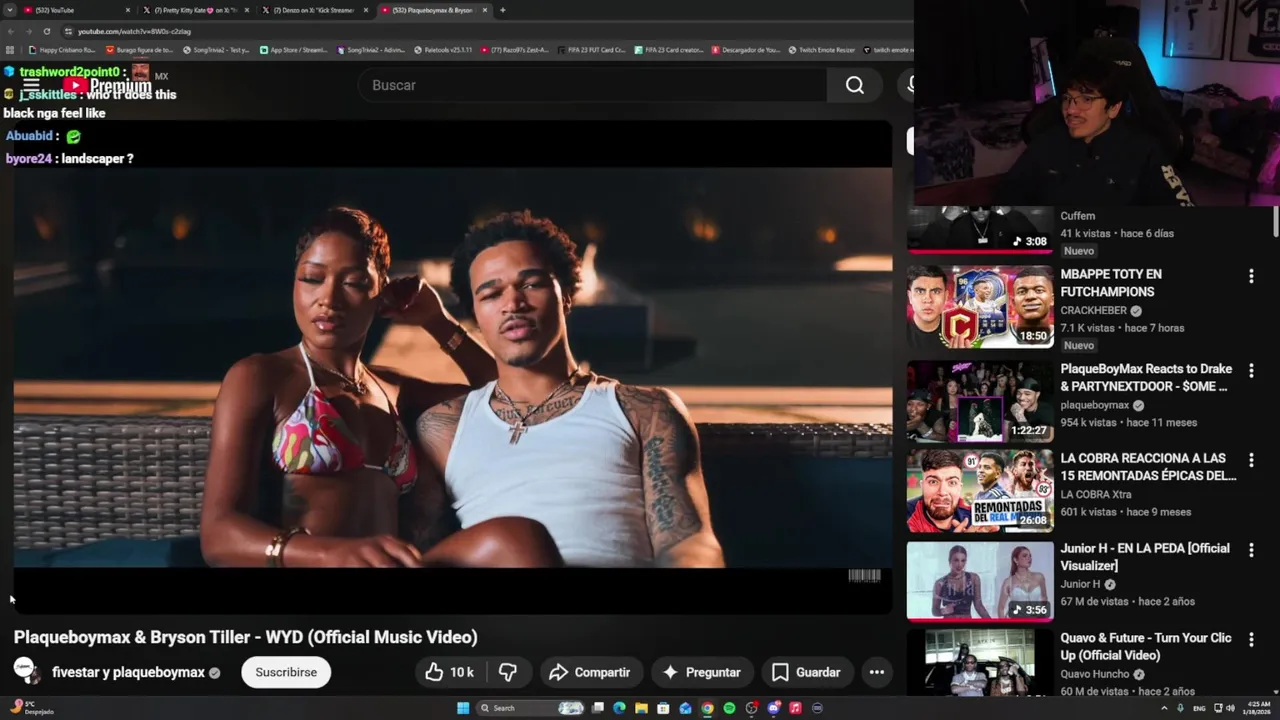1280x720 pixels.
Task: Open the Preguntar AI button
Action: pyautogui.click(x=701, y=672)
